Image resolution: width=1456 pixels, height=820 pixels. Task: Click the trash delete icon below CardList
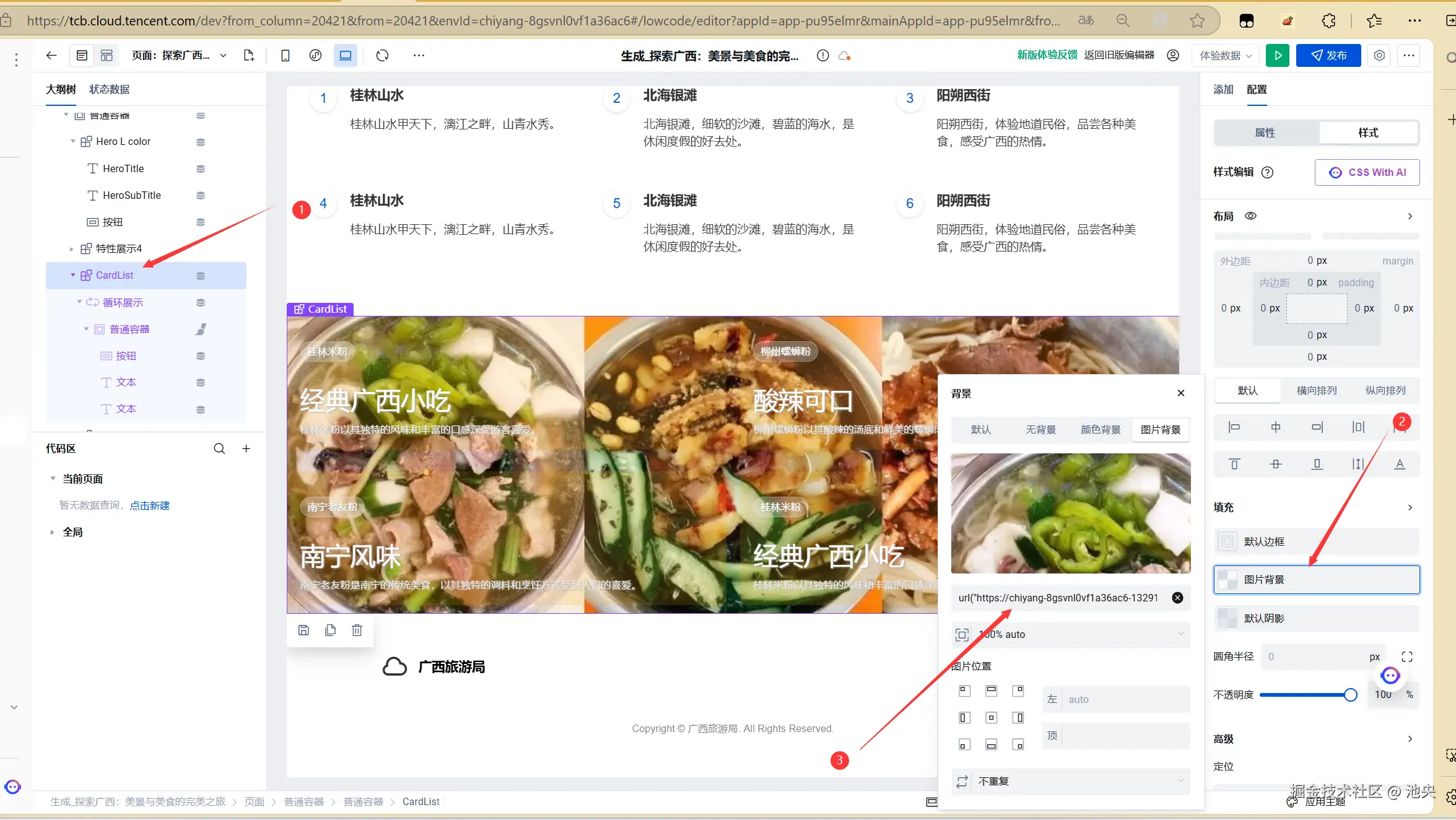(357, 630)
